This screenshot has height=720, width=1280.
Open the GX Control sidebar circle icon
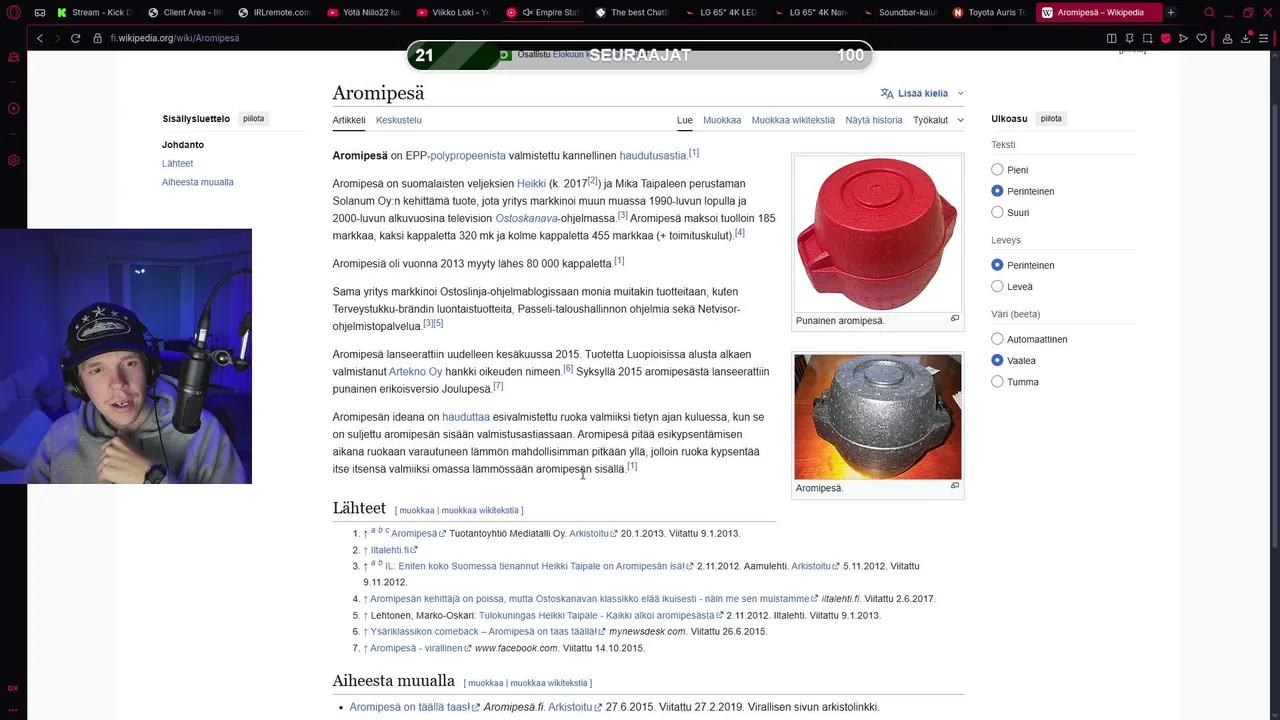coord(13,108)
